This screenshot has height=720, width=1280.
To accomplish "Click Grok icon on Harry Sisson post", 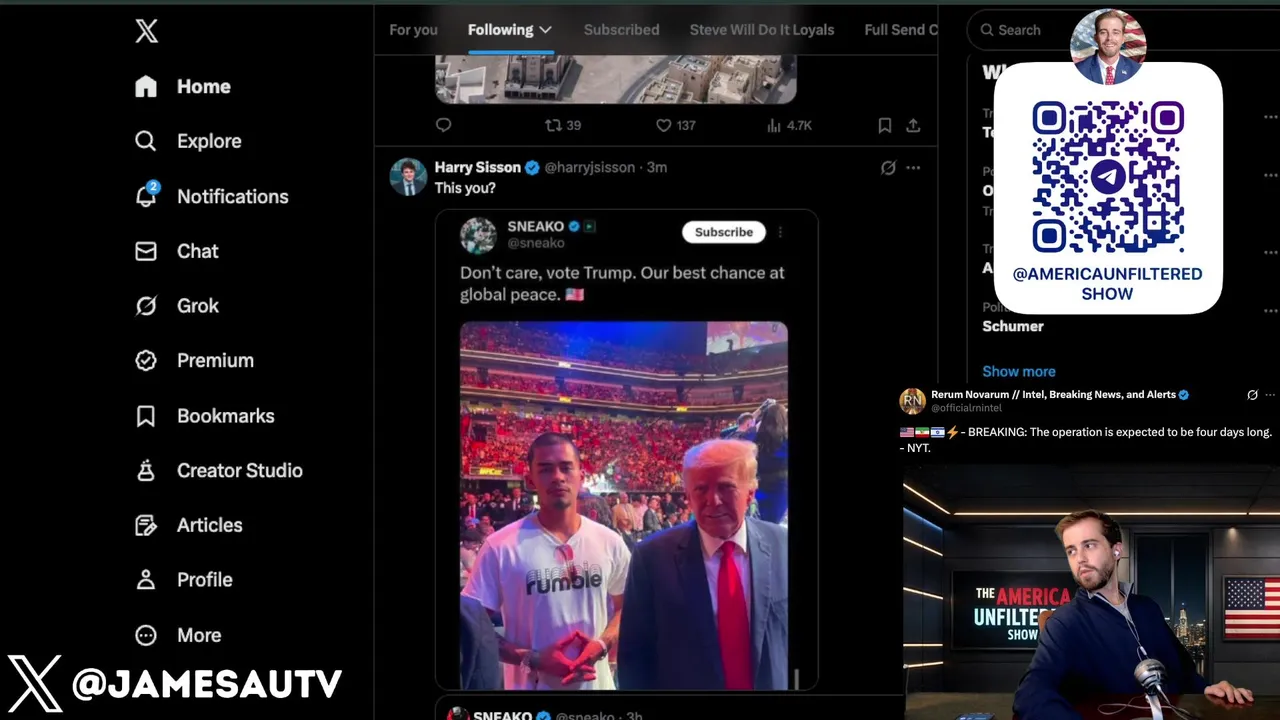I will [888, 168].
